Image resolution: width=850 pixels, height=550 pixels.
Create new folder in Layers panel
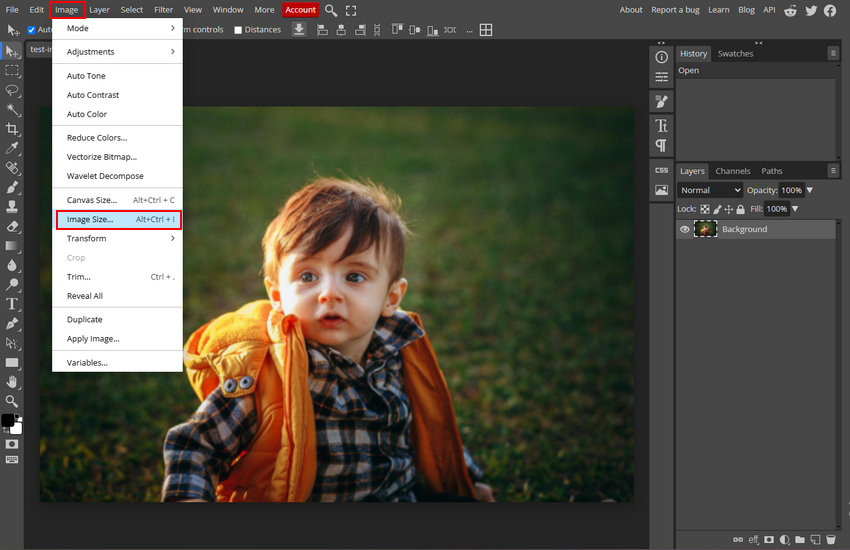click(x=800, y=539)
